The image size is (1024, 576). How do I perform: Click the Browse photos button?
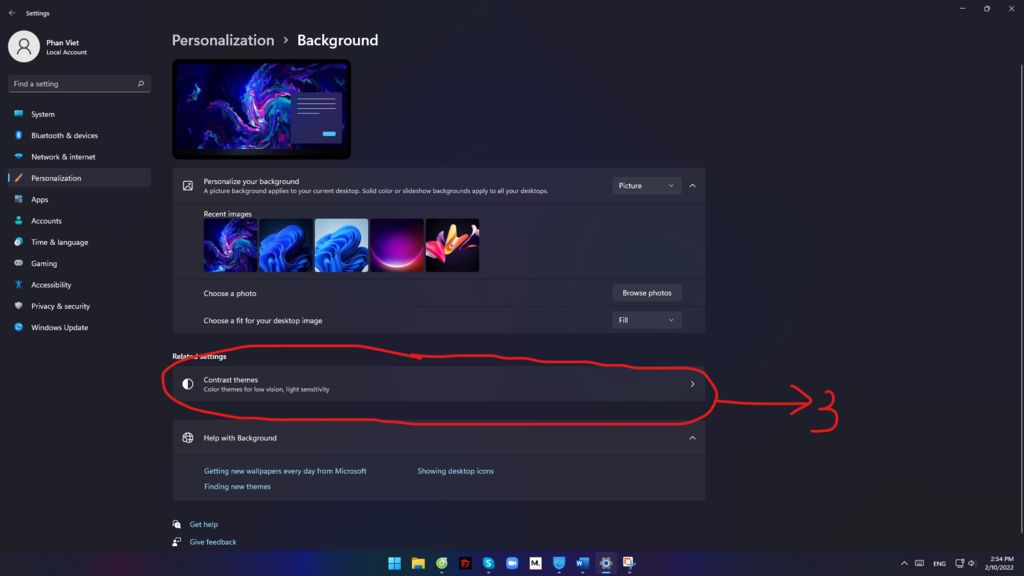[x=647, y=293]
